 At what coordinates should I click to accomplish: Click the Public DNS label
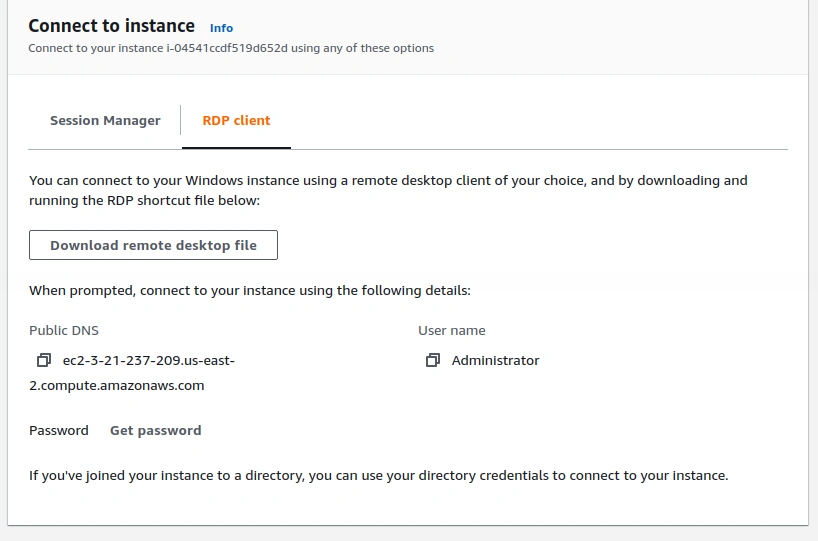point(64,330)
